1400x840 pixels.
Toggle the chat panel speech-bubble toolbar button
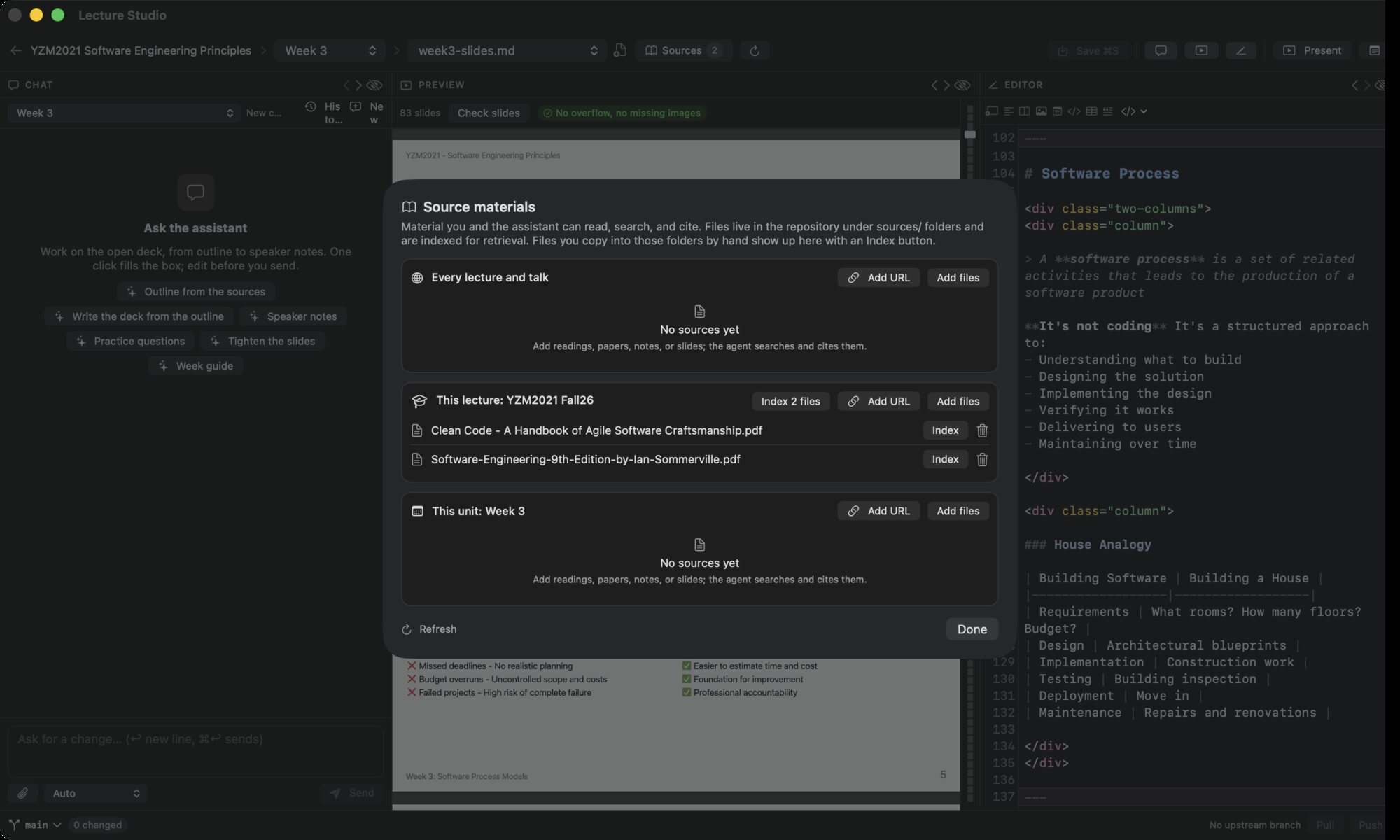tap(1161, 50)
